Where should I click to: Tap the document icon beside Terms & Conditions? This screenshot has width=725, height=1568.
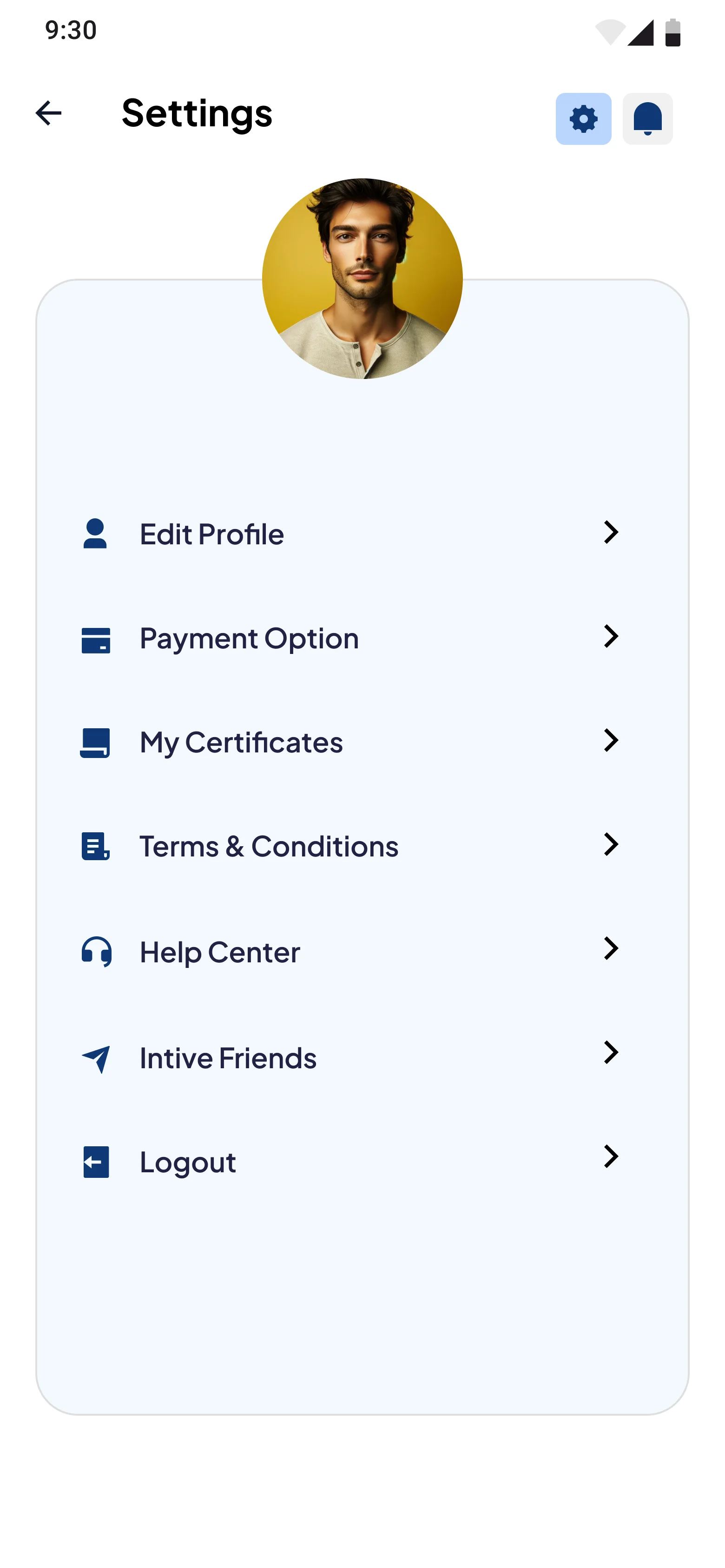[x=96, y=846]
